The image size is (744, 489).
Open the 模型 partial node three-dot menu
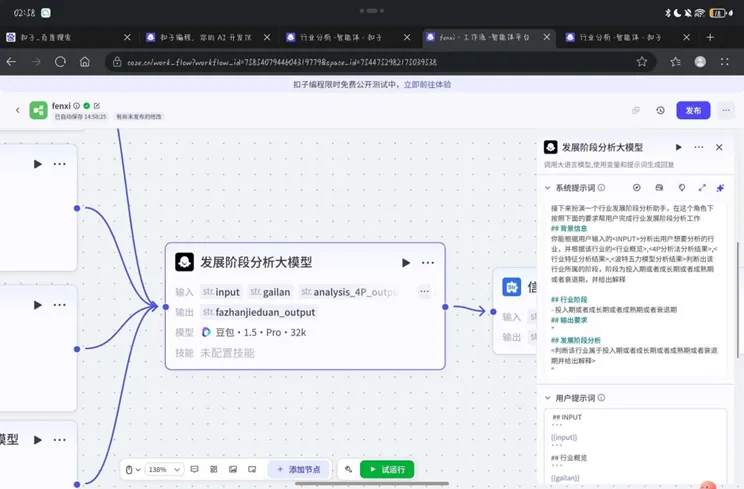[x=59, y=440]
